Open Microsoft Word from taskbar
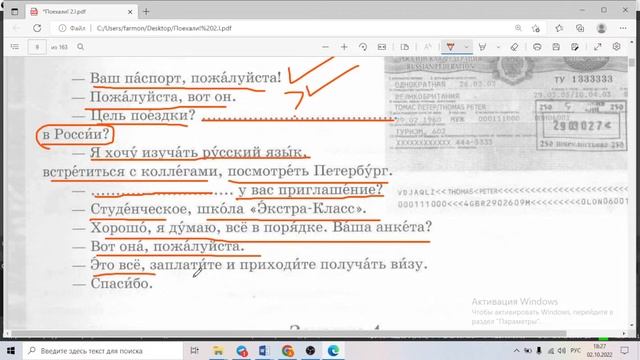640x360 pixels. (264, 351)
